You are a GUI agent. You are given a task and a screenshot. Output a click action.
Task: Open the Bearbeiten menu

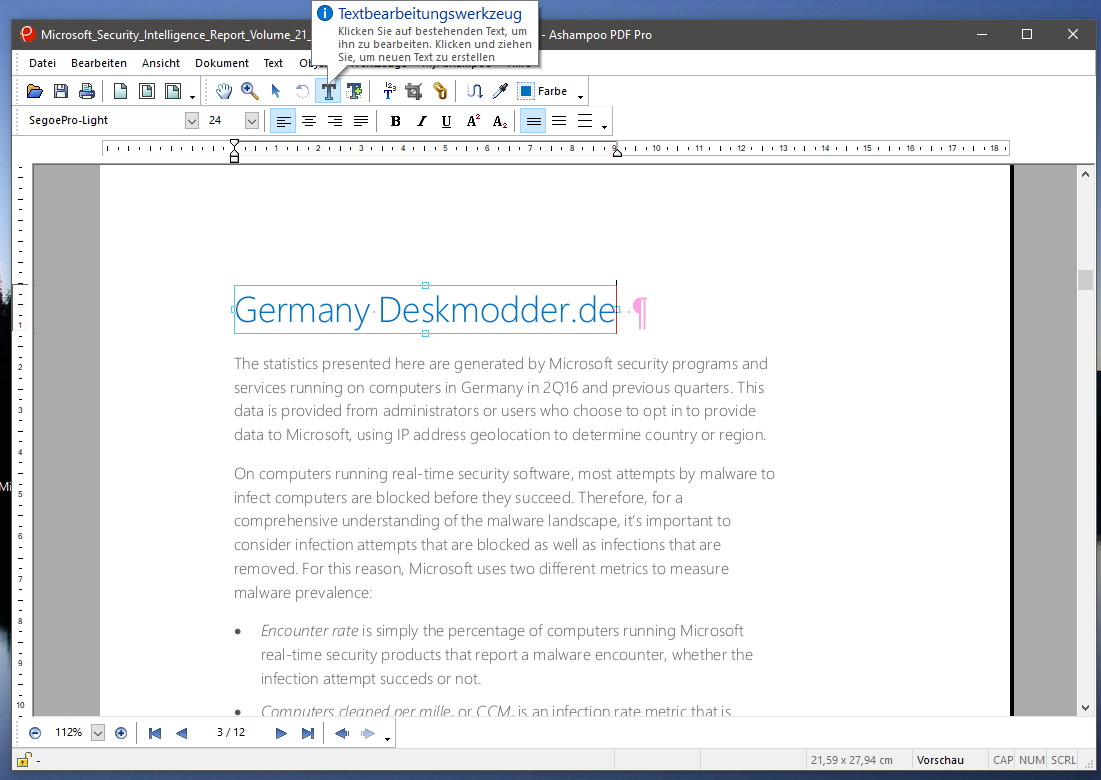coord(99,63)
